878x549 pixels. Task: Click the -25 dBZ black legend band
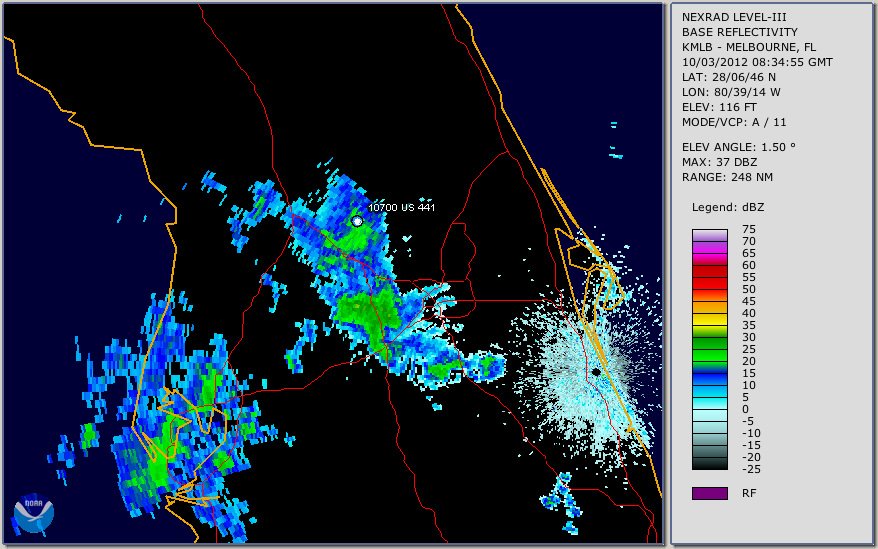tap(709, 463)
